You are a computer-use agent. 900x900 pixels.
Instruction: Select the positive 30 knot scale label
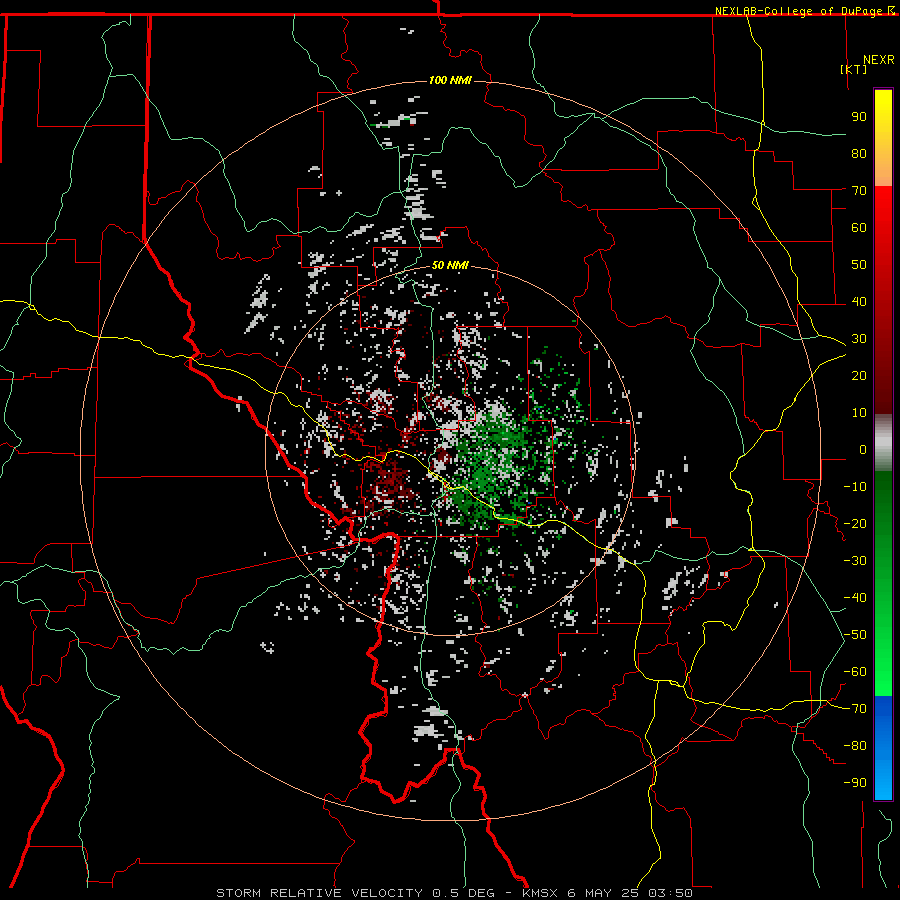[x=859, y=339]
